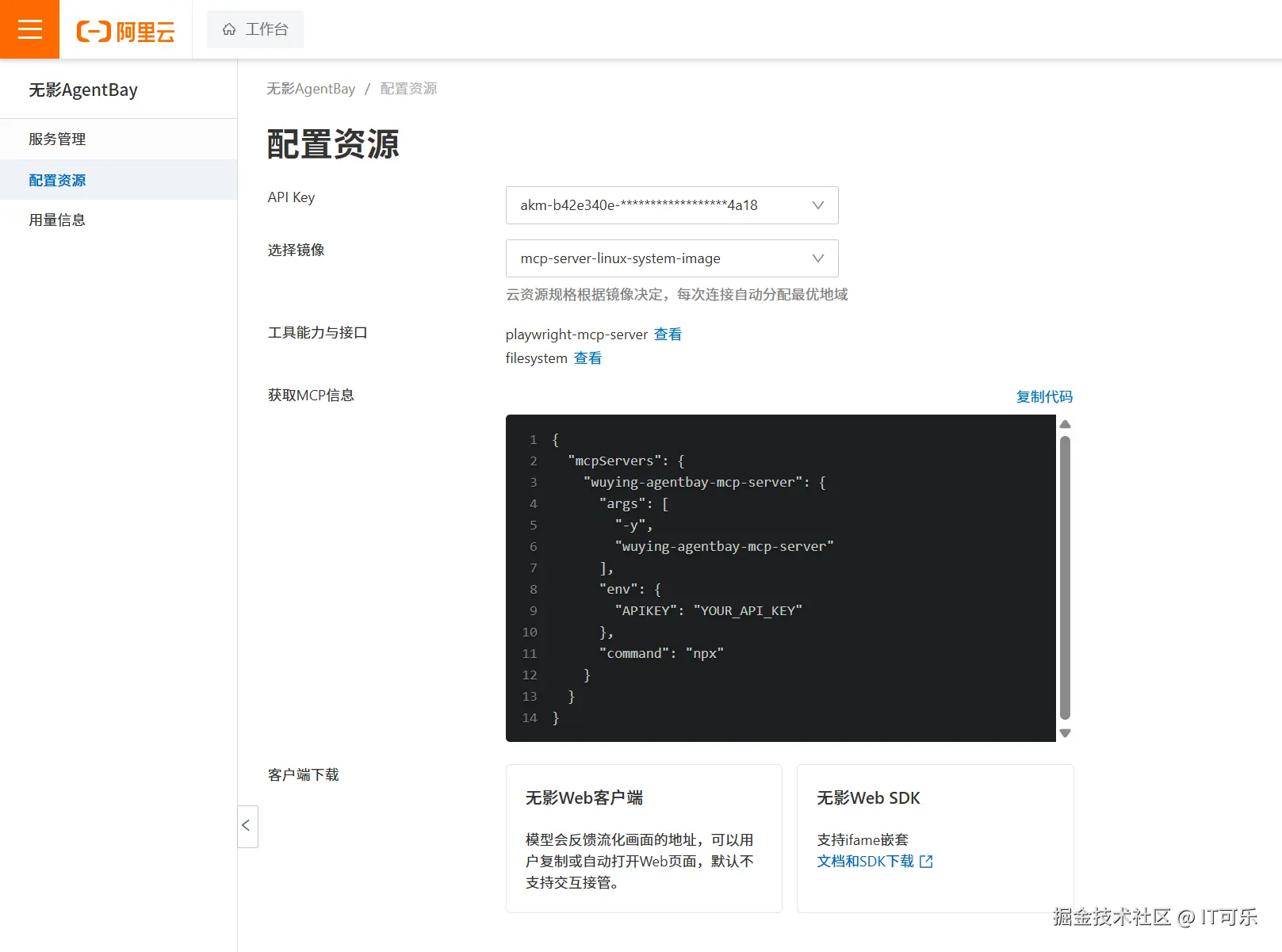This screenshot has height=952, width=1282.
Task: Open the hamburger navigation menu
Action: coord(29,29)
